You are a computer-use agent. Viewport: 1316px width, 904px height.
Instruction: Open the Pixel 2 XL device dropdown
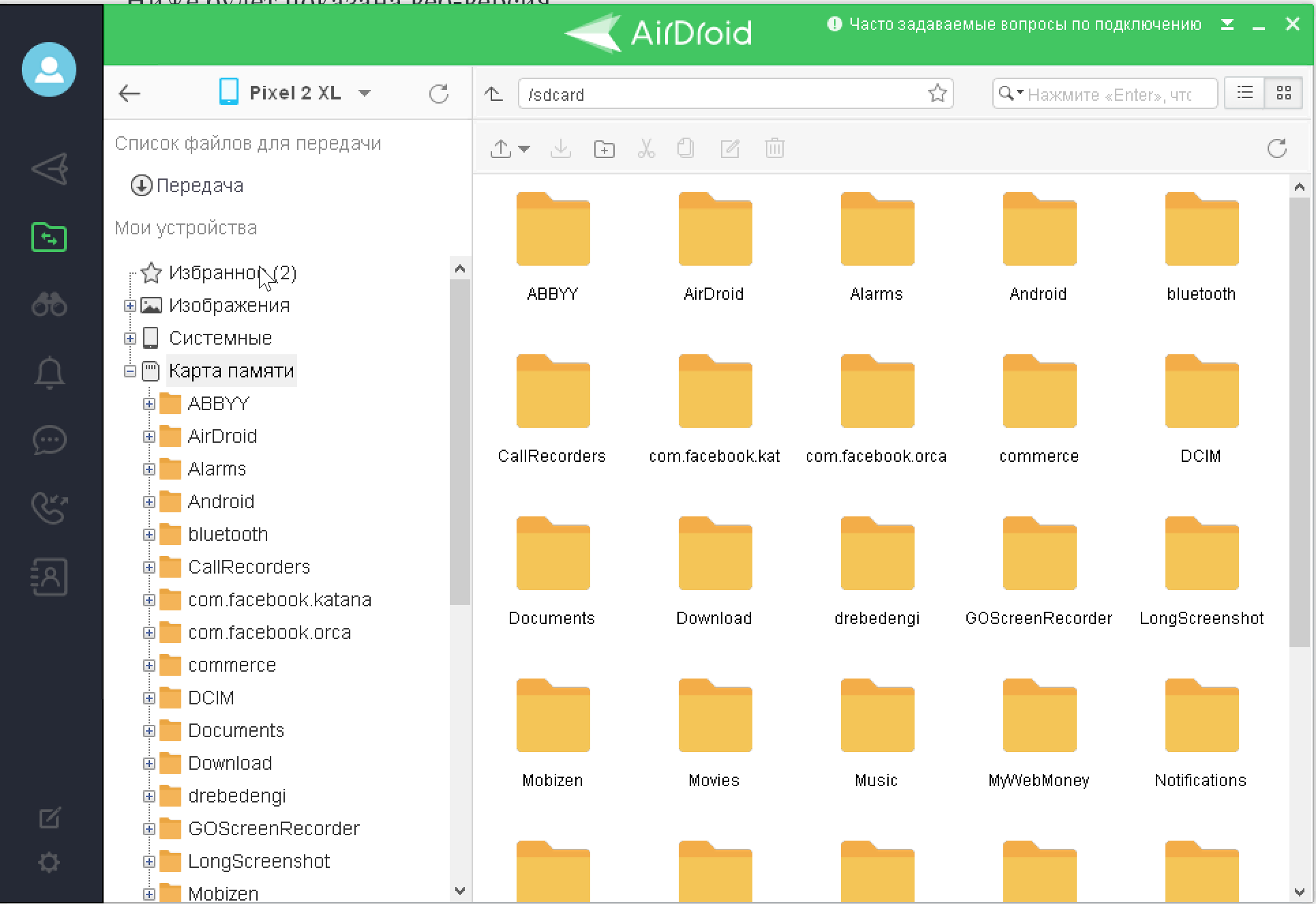pos(365,93)
